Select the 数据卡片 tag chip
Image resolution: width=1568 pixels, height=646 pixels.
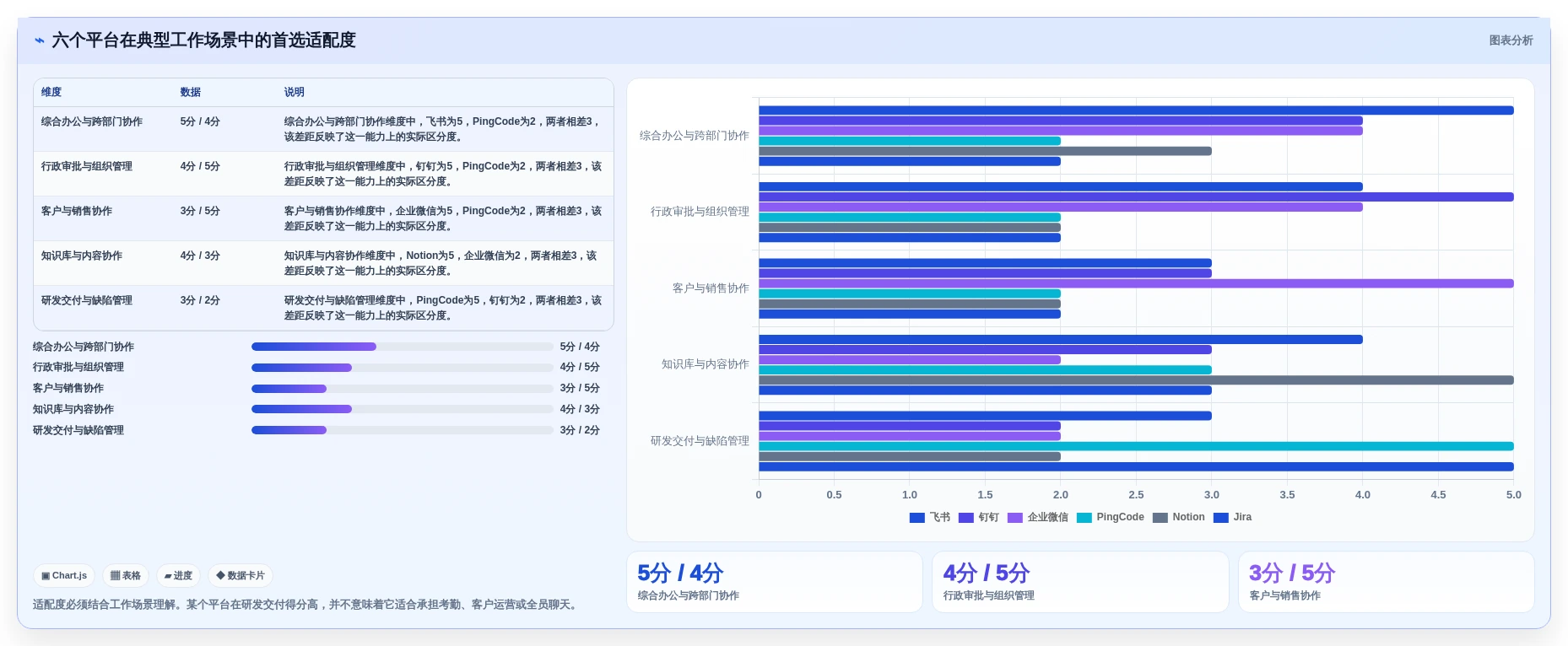tap(241, 575)
